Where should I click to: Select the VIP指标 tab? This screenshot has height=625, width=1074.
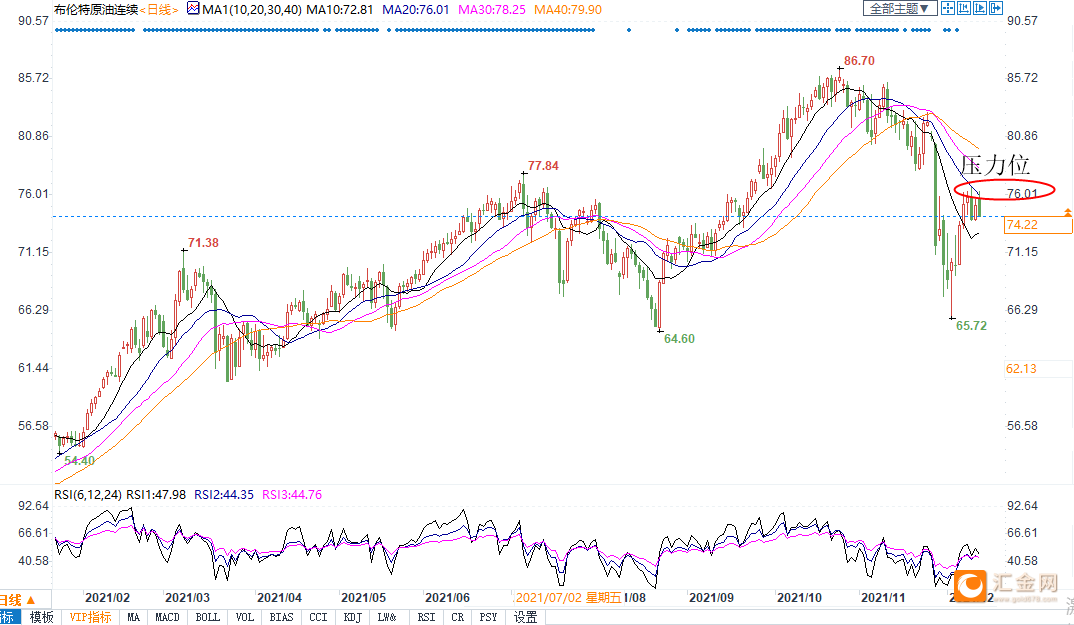pos(90,617)
